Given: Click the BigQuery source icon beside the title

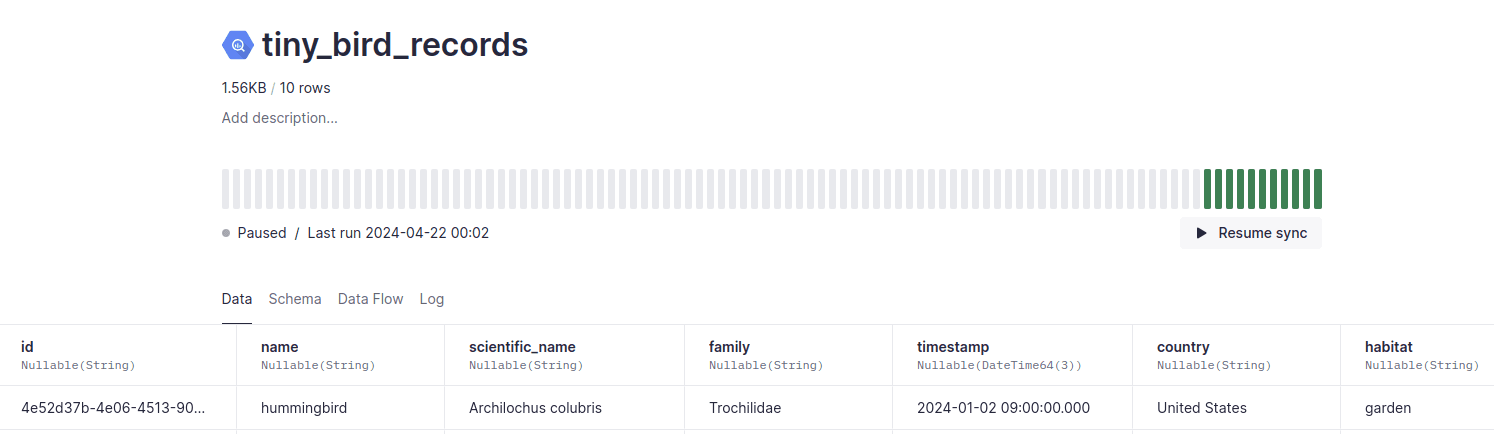Looking at the screenshot, I should click(237, 45).
